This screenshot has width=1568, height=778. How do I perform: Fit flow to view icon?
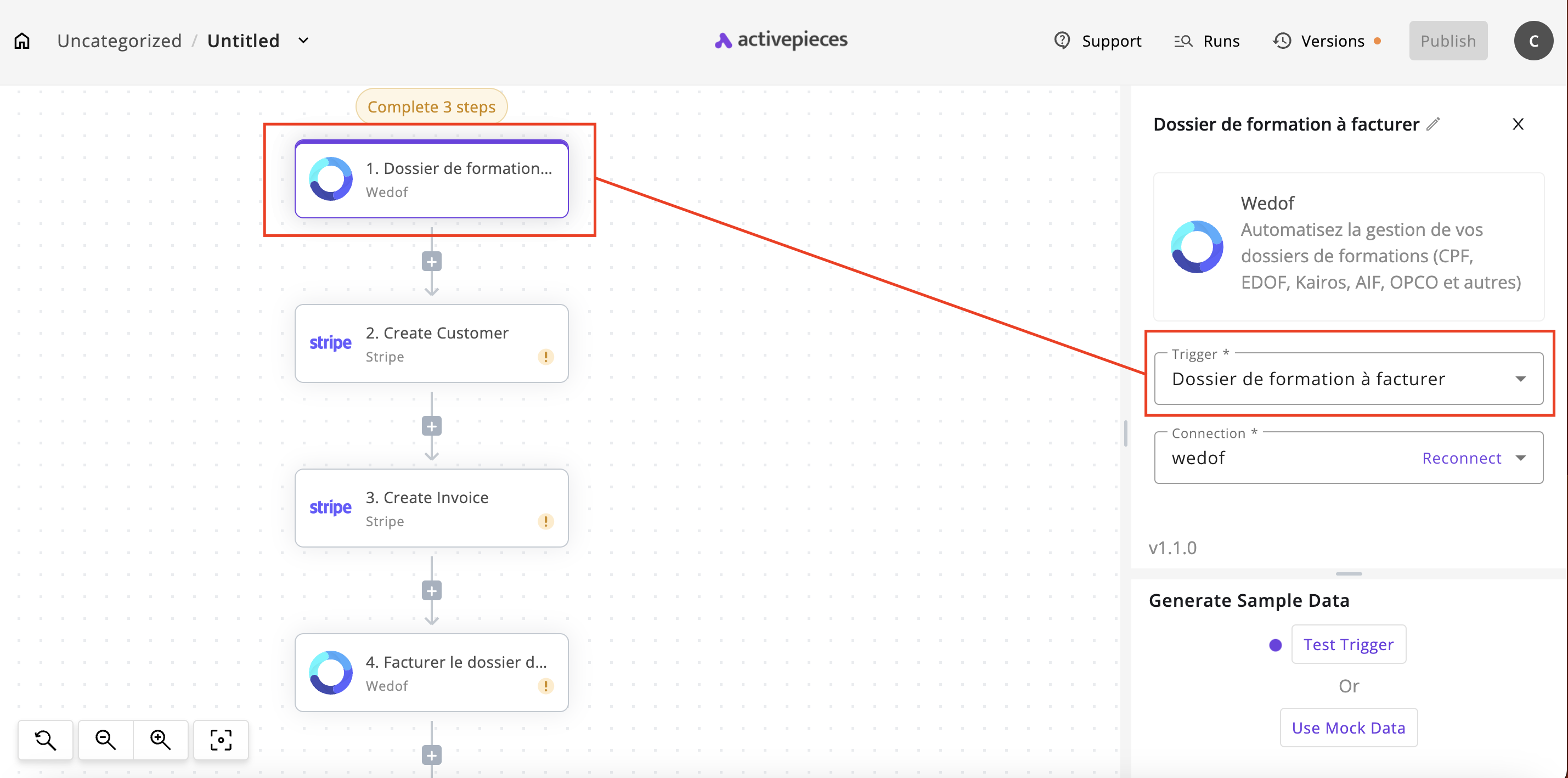click(221, 740)
